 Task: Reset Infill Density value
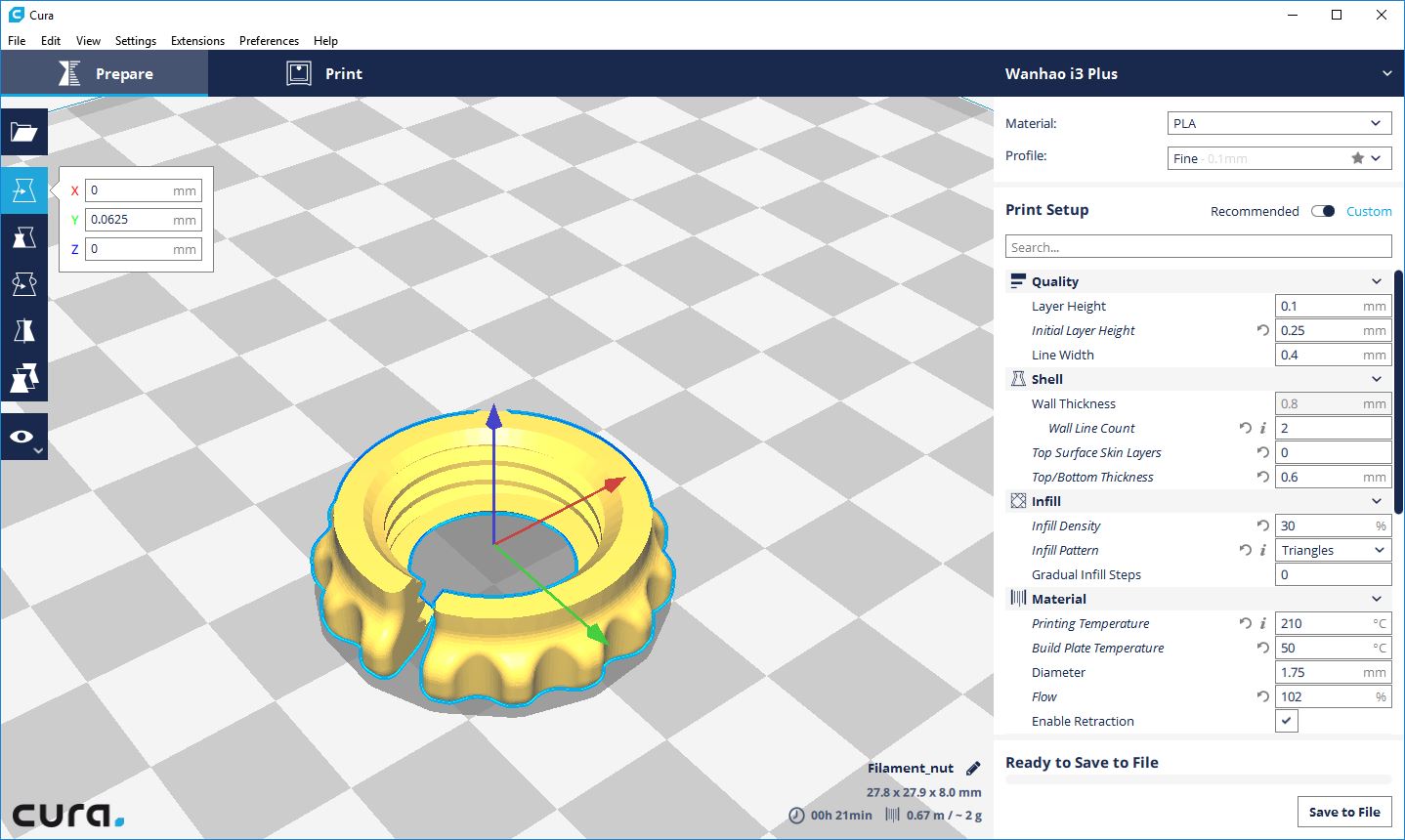pyautogui.click(x=1263, y=525)
